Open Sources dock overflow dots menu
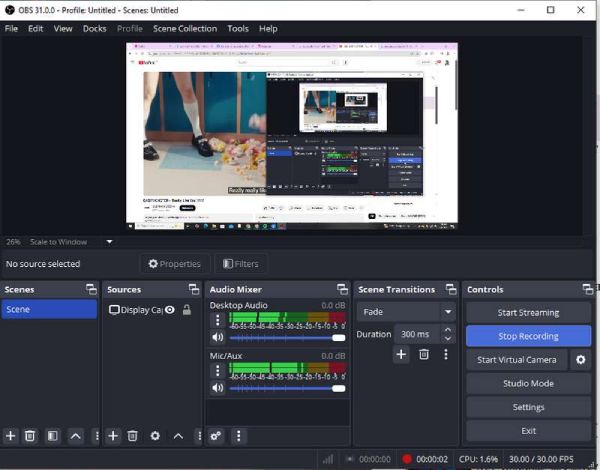 coord(199,436)
